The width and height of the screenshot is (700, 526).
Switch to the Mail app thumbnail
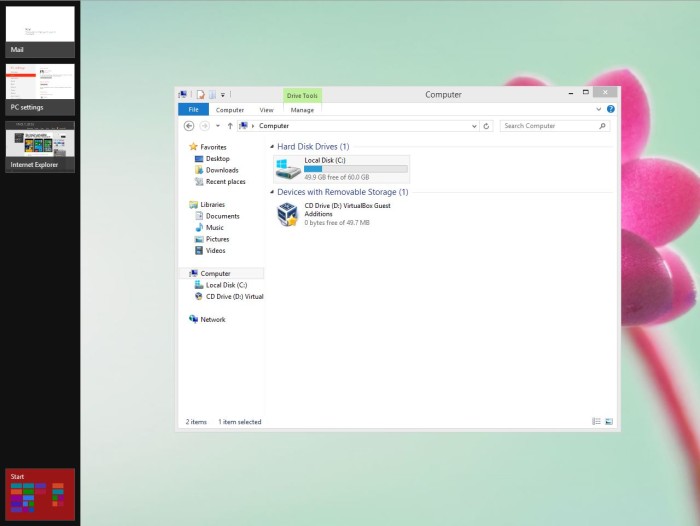point(40,32)
